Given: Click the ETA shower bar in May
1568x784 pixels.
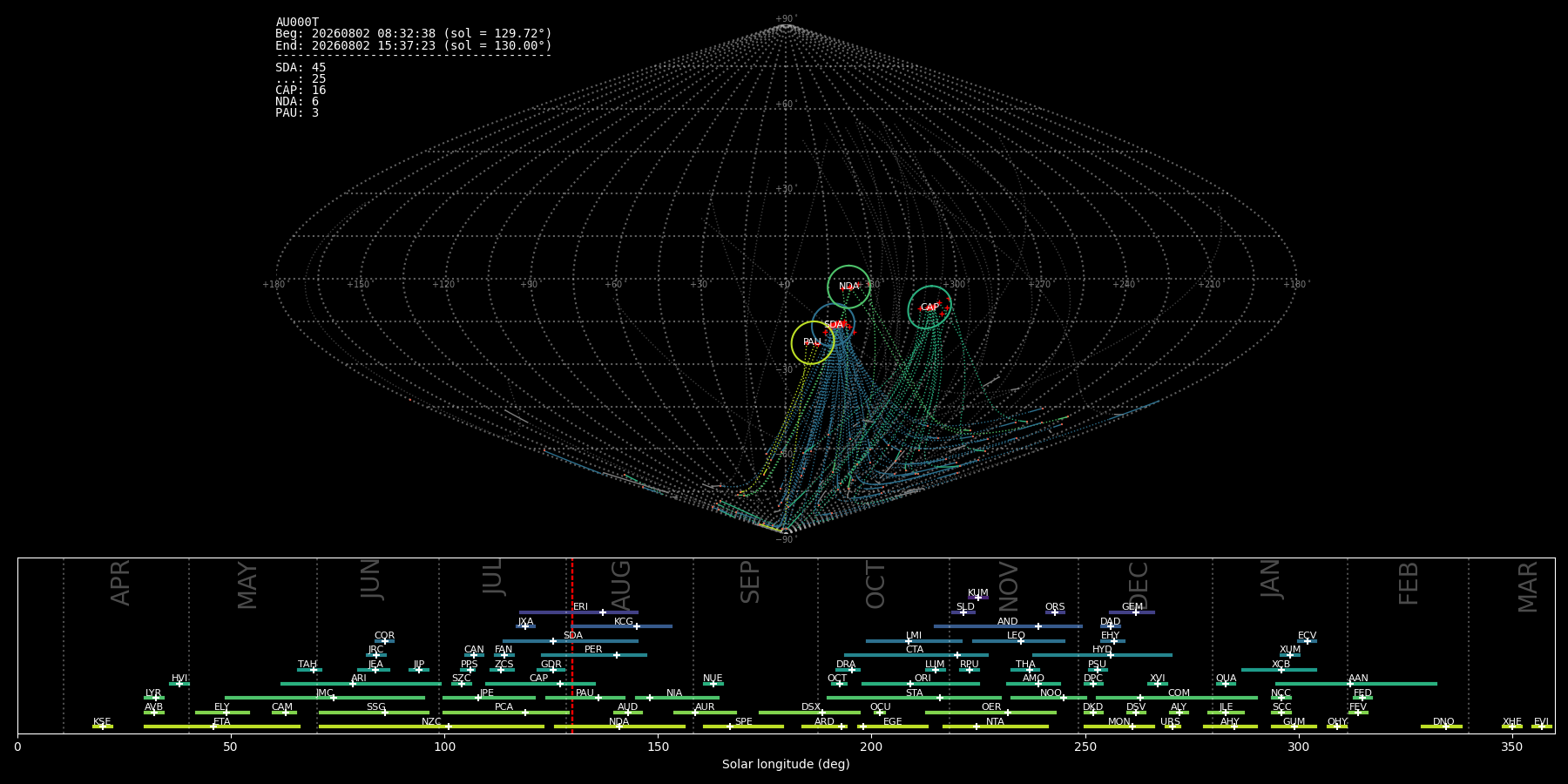Looking at the screenshot, I should 222,727.
